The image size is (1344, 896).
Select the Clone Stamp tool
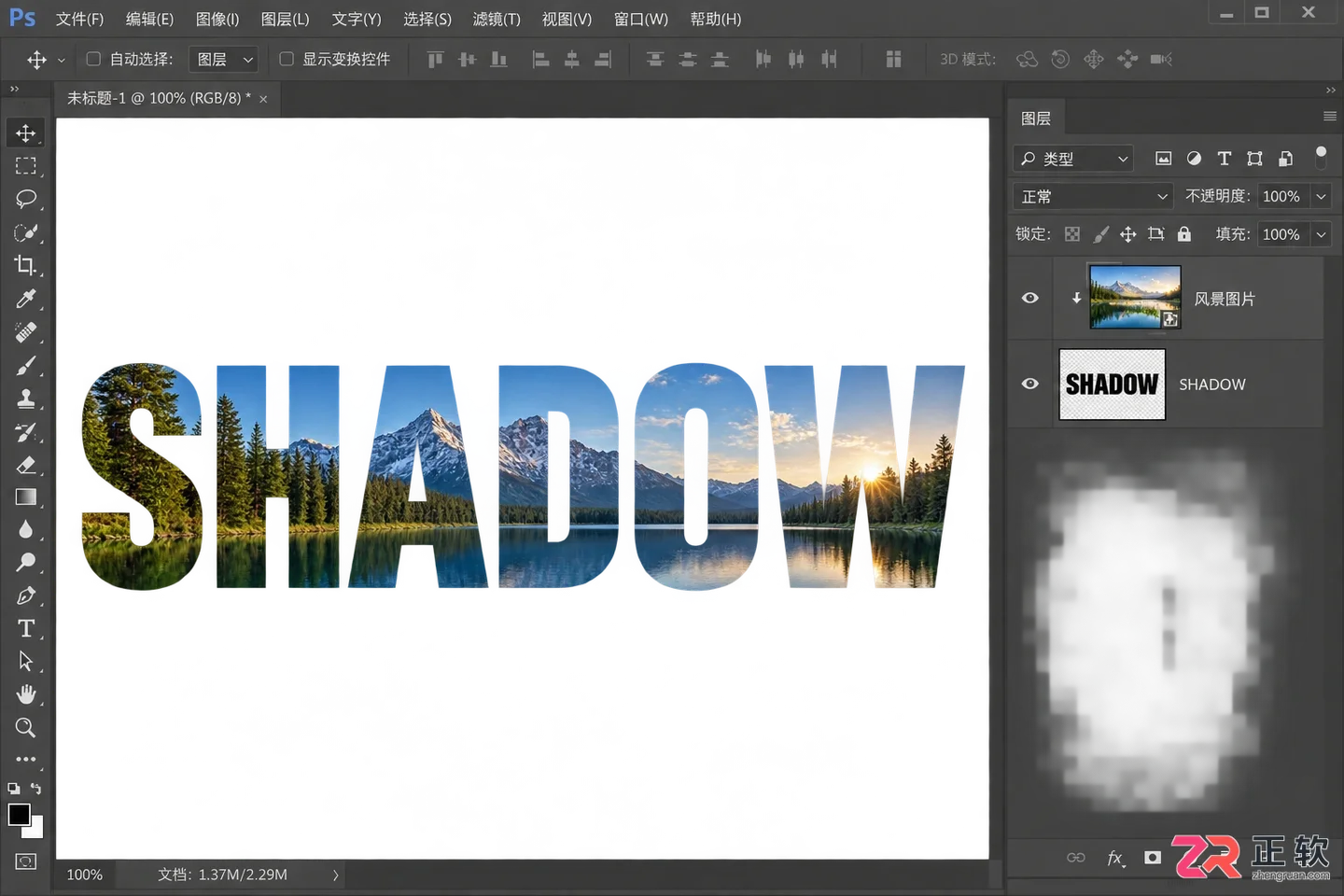tap(25, 399)
